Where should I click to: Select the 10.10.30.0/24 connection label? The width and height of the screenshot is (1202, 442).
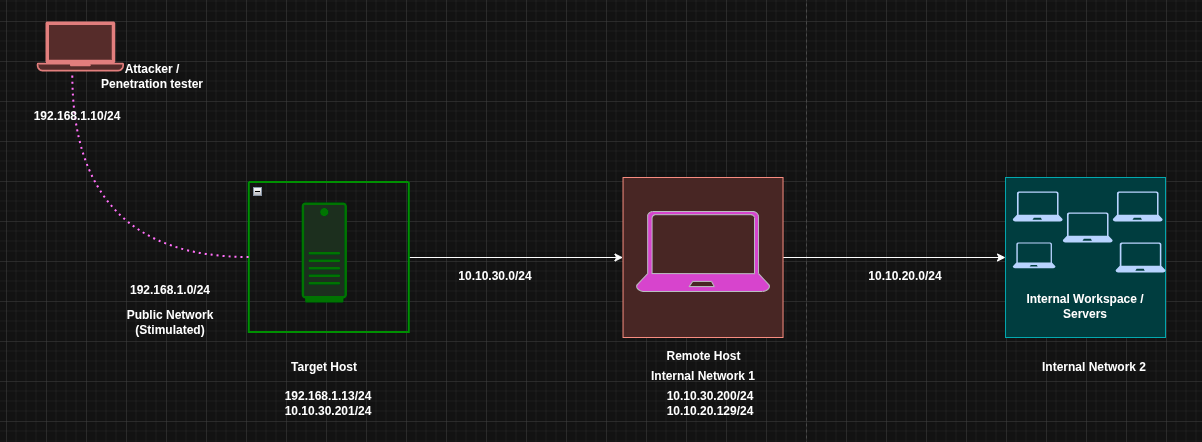[495, 276]
